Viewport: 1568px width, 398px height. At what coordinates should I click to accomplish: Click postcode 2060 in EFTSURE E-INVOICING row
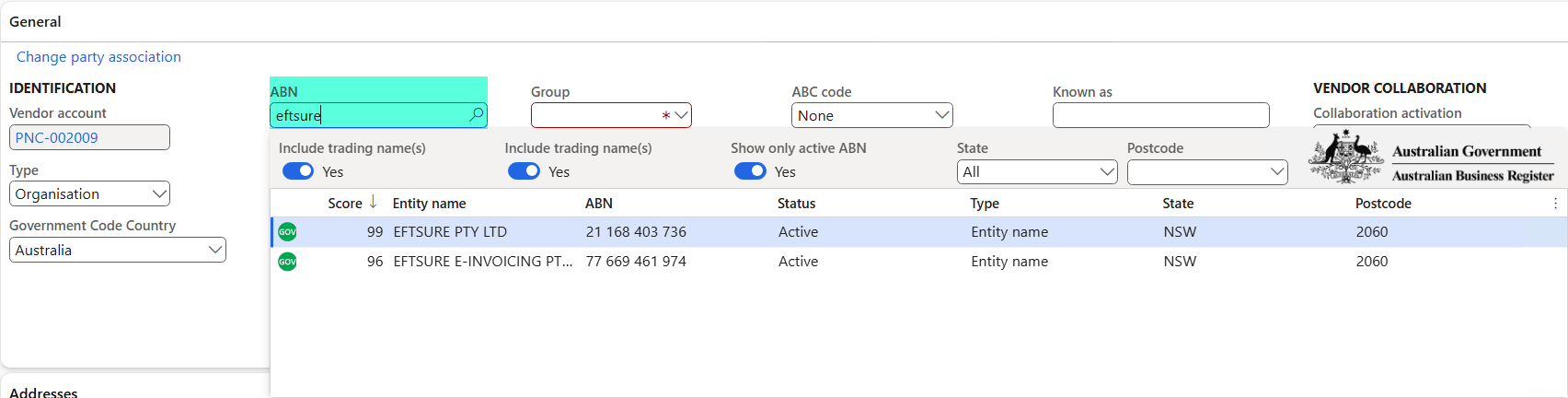1371,262
